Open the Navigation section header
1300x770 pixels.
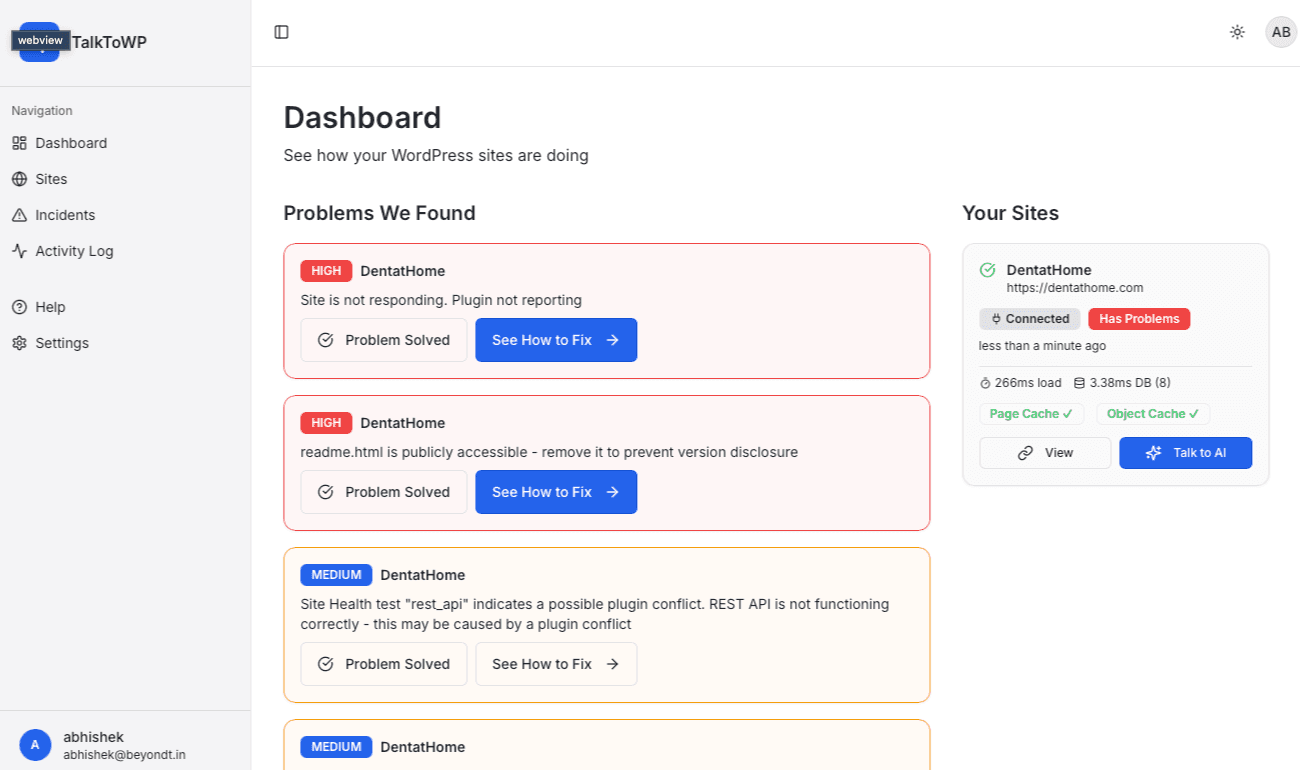(x=41, y=110)
